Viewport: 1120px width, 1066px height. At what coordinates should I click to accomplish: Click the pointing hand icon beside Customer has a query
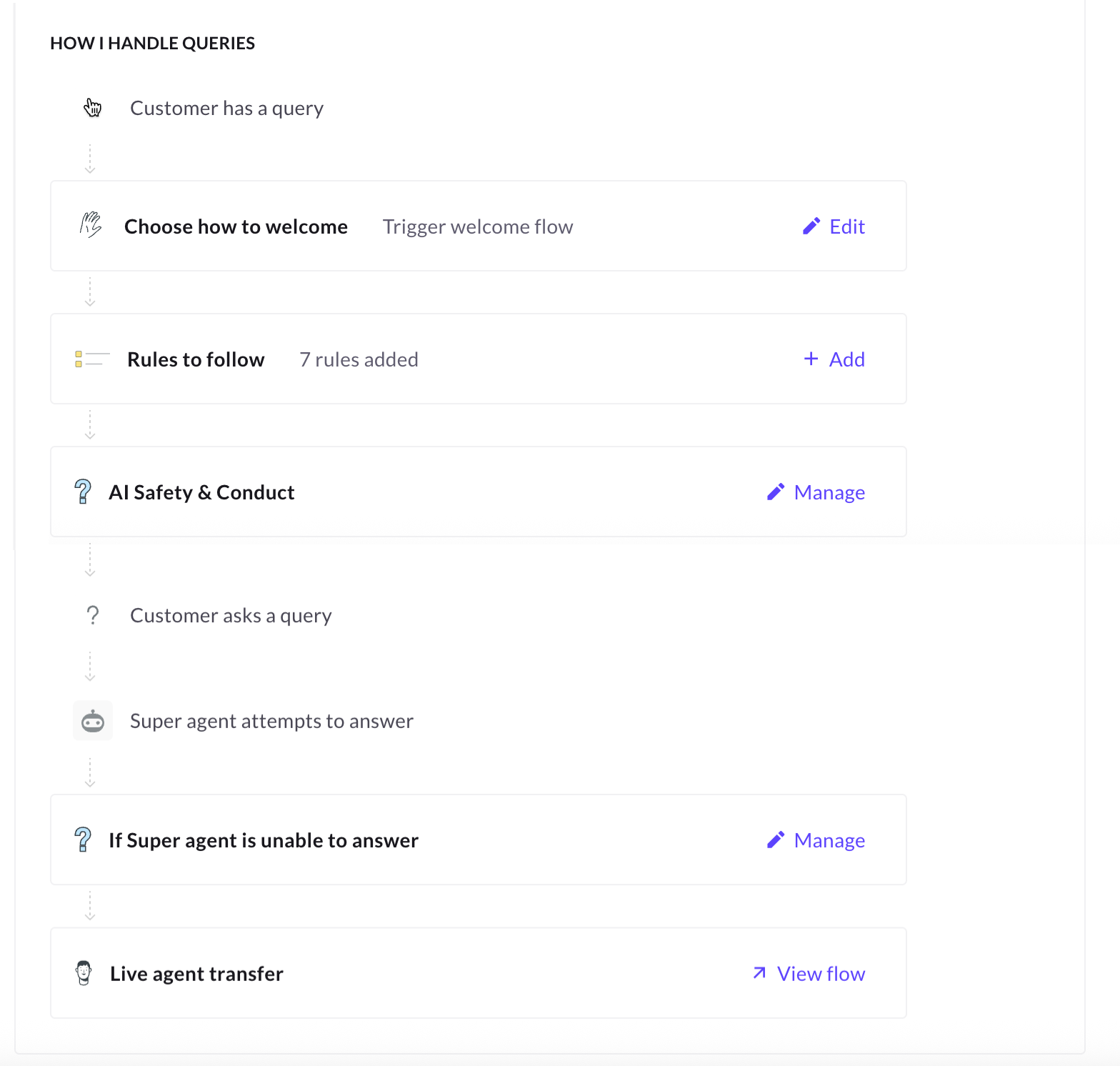coord(93,108)
